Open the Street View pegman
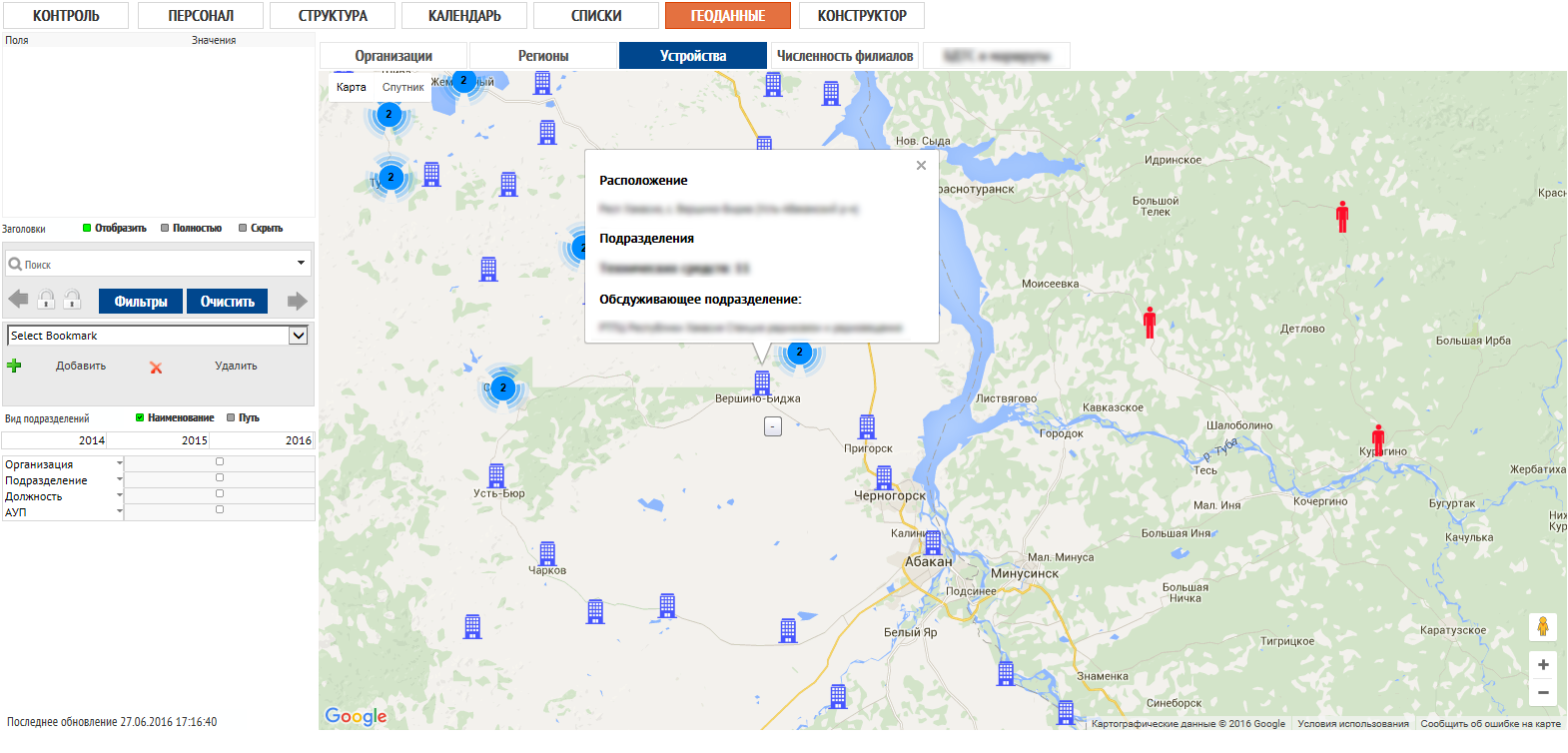The image size is (1568, 753). click(1543, 627)
